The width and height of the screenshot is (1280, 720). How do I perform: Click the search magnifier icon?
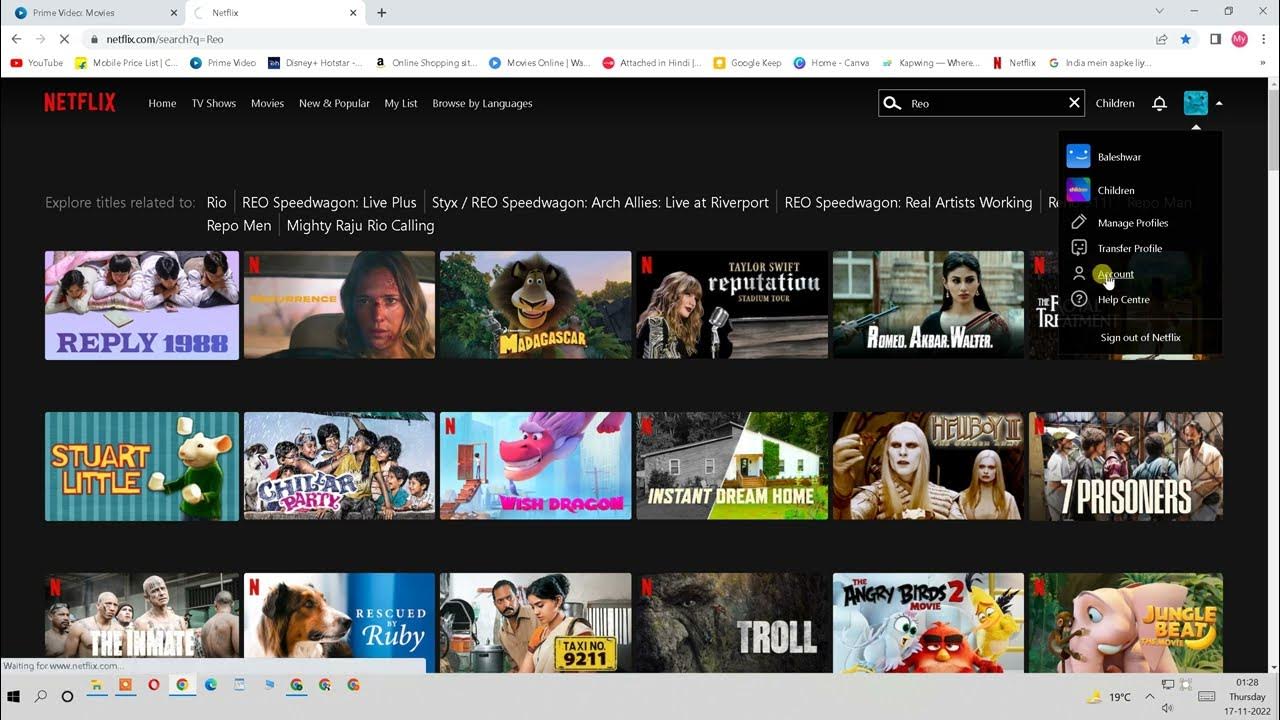coord(892,103)
